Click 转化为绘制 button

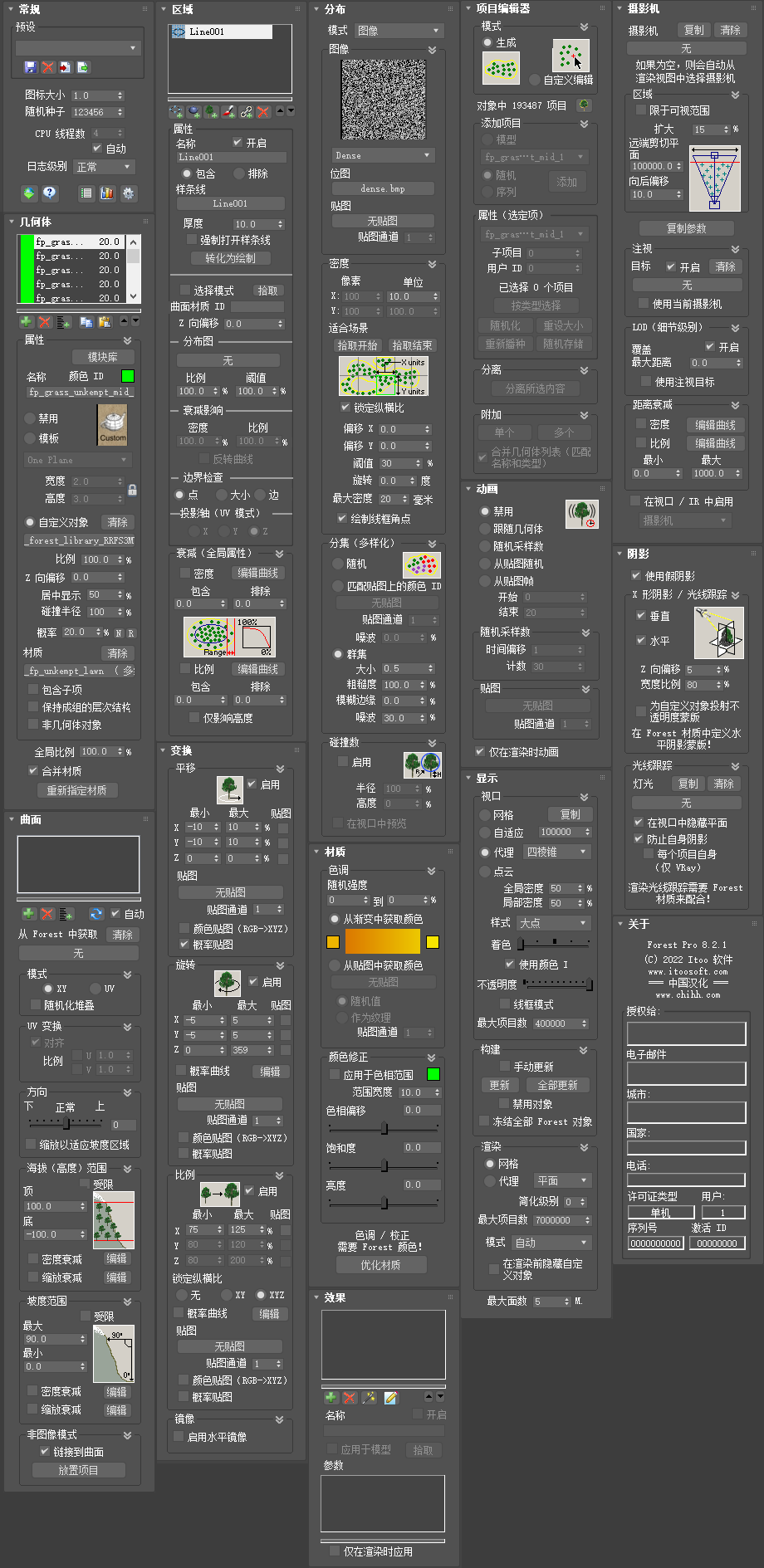230,258
